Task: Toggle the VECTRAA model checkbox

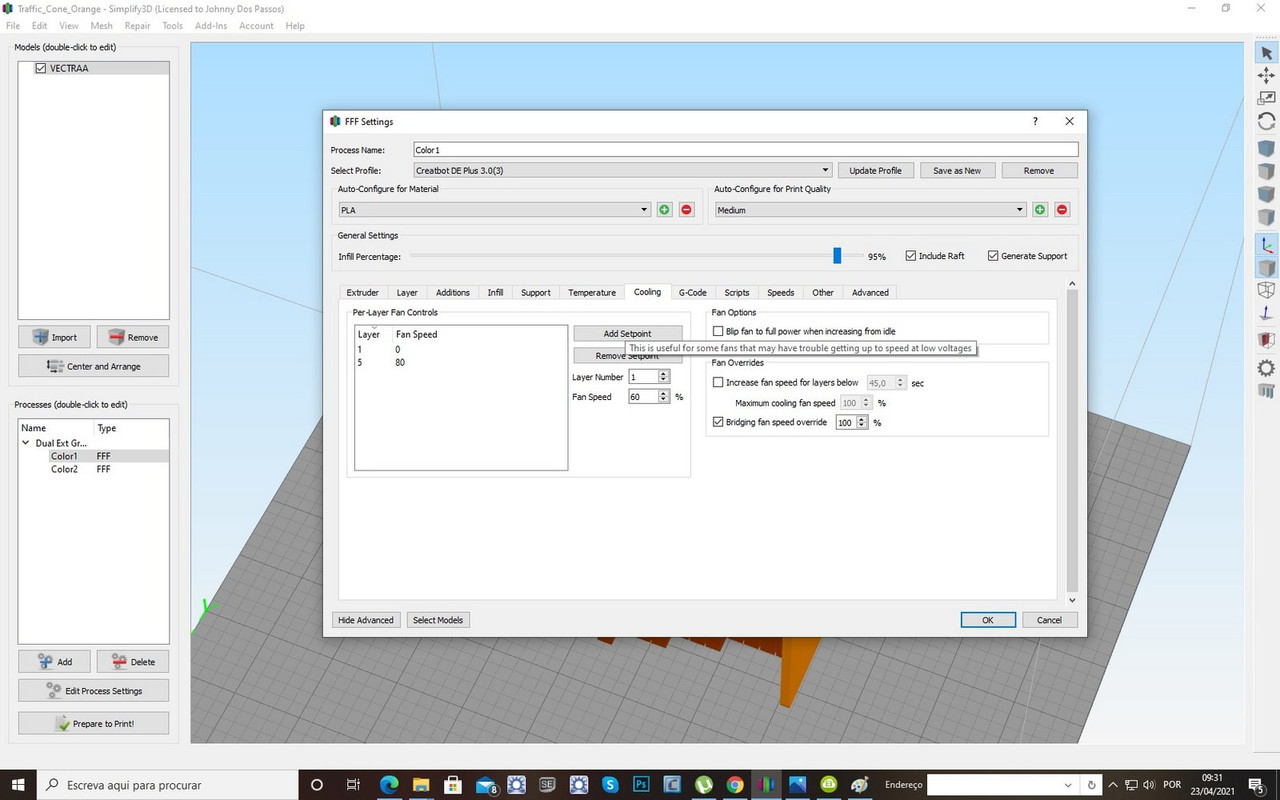Action: 41,68
